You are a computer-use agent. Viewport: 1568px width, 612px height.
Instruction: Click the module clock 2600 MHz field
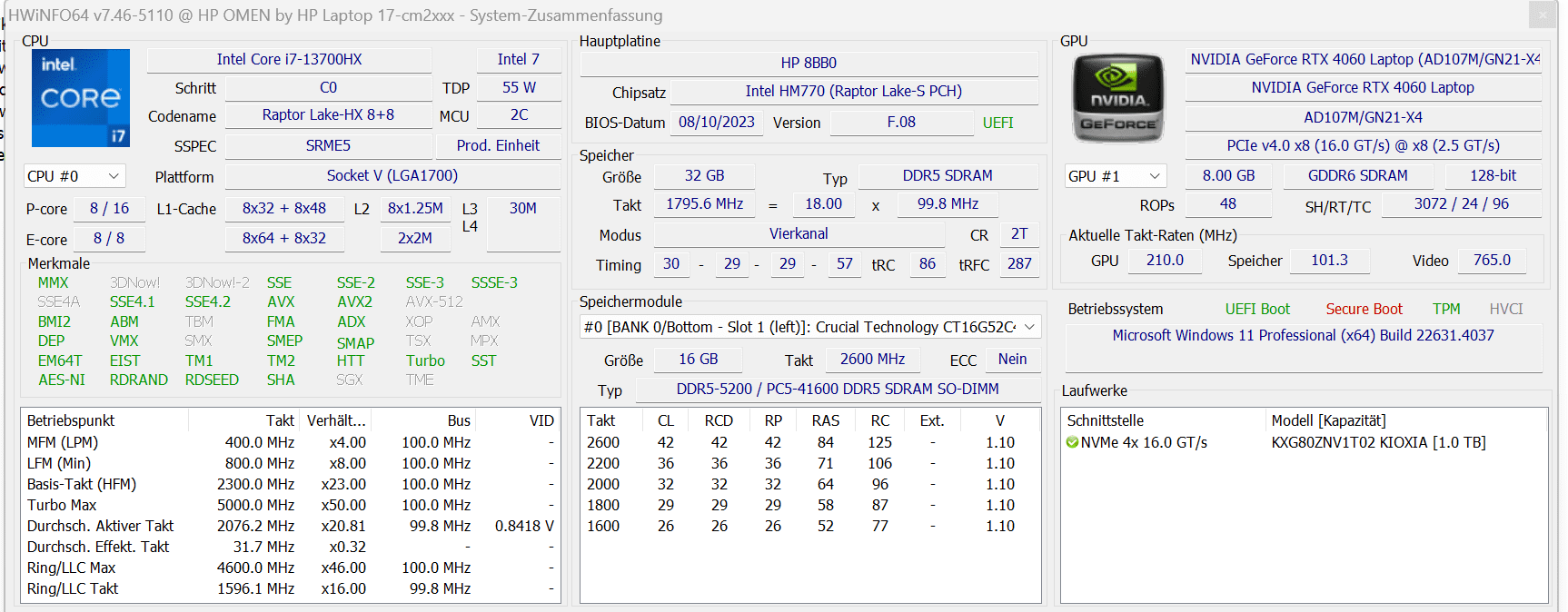(x=872, y=359)
